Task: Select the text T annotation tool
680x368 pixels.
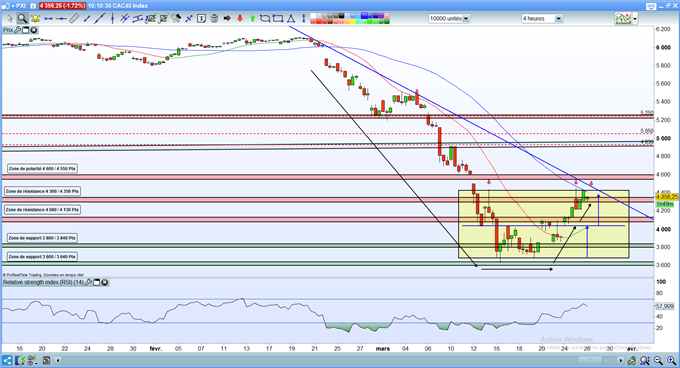Action: 201,19
